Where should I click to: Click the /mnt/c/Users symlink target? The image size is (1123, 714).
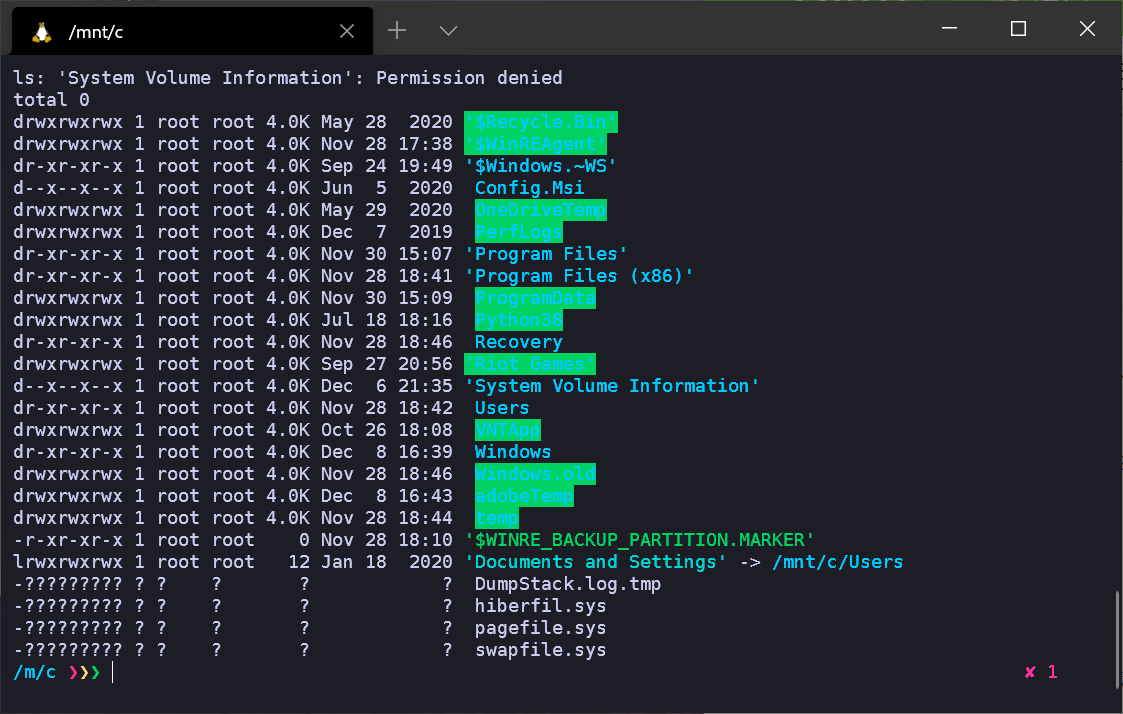coord(838,562)
